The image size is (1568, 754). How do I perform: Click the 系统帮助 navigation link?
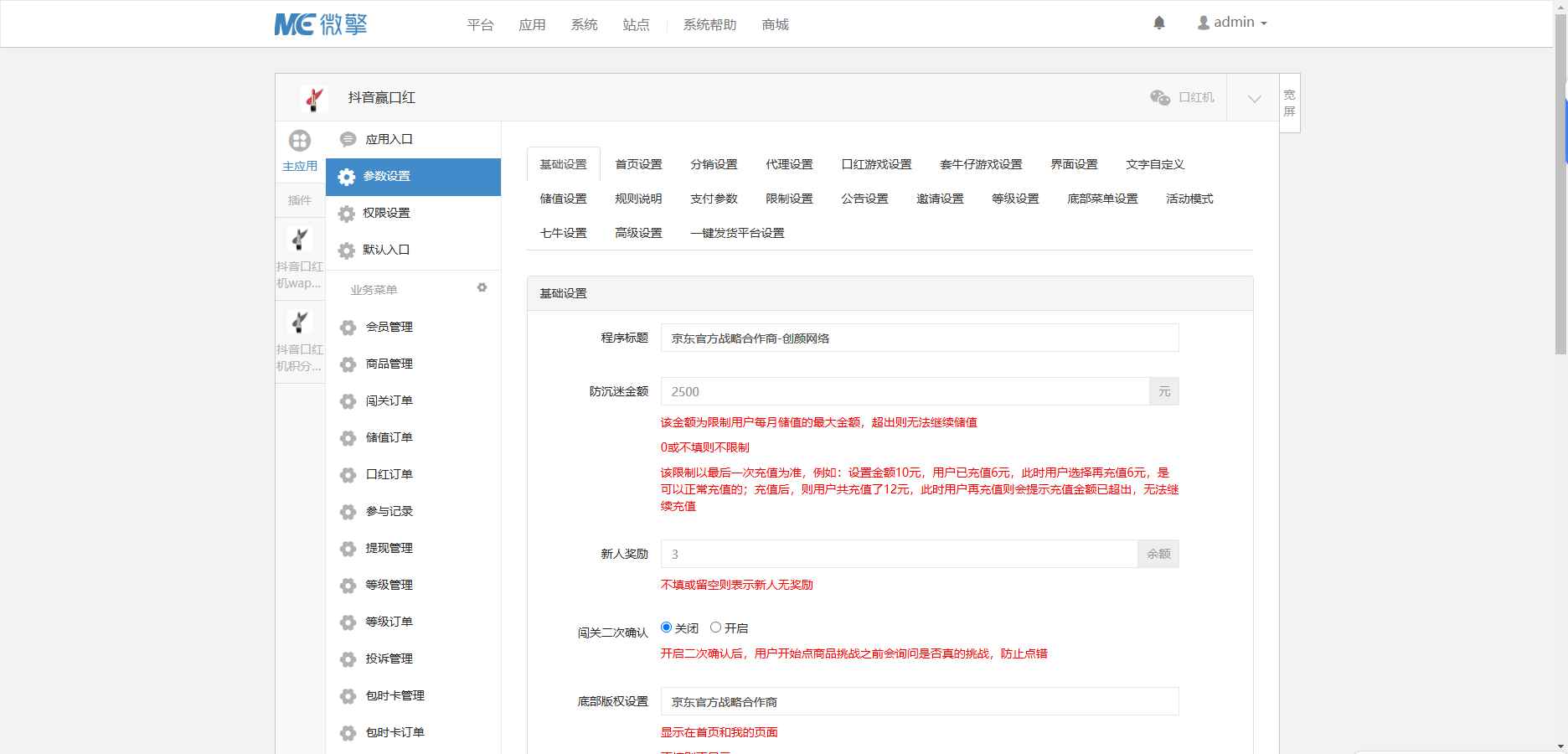(x=708, y=25)
